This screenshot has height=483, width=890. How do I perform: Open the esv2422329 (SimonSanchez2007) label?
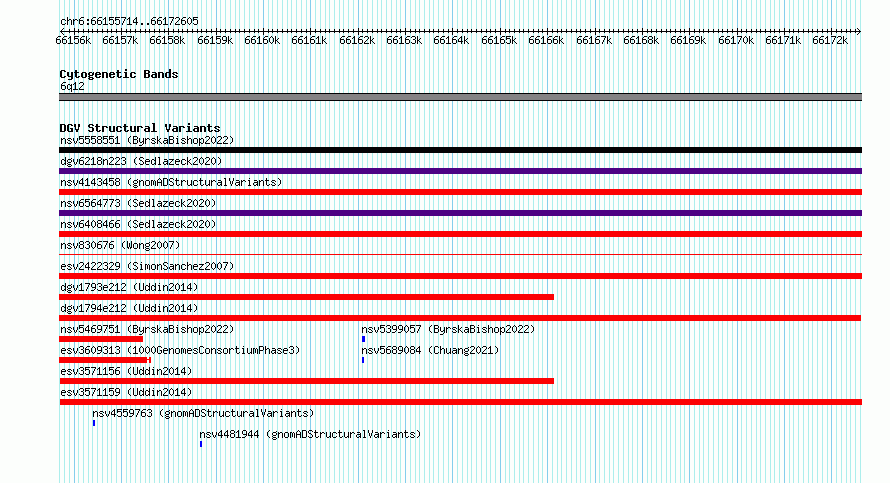pos(147,266)
